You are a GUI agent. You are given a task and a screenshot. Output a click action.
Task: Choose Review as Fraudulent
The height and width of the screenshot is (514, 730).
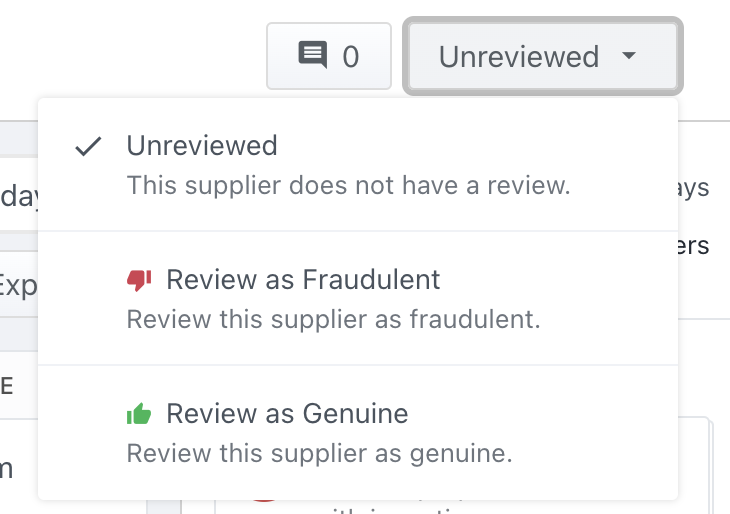click(303, 279)
